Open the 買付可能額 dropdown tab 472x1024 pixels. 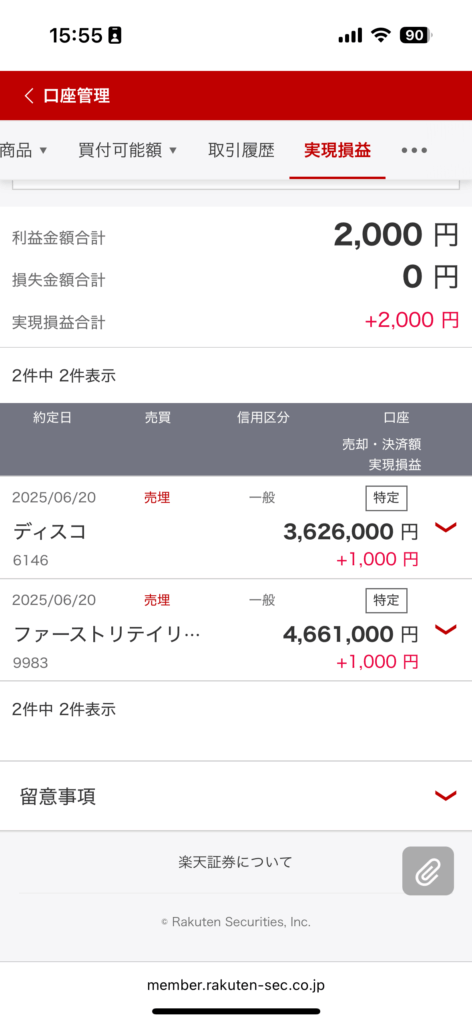coord(128,151)
